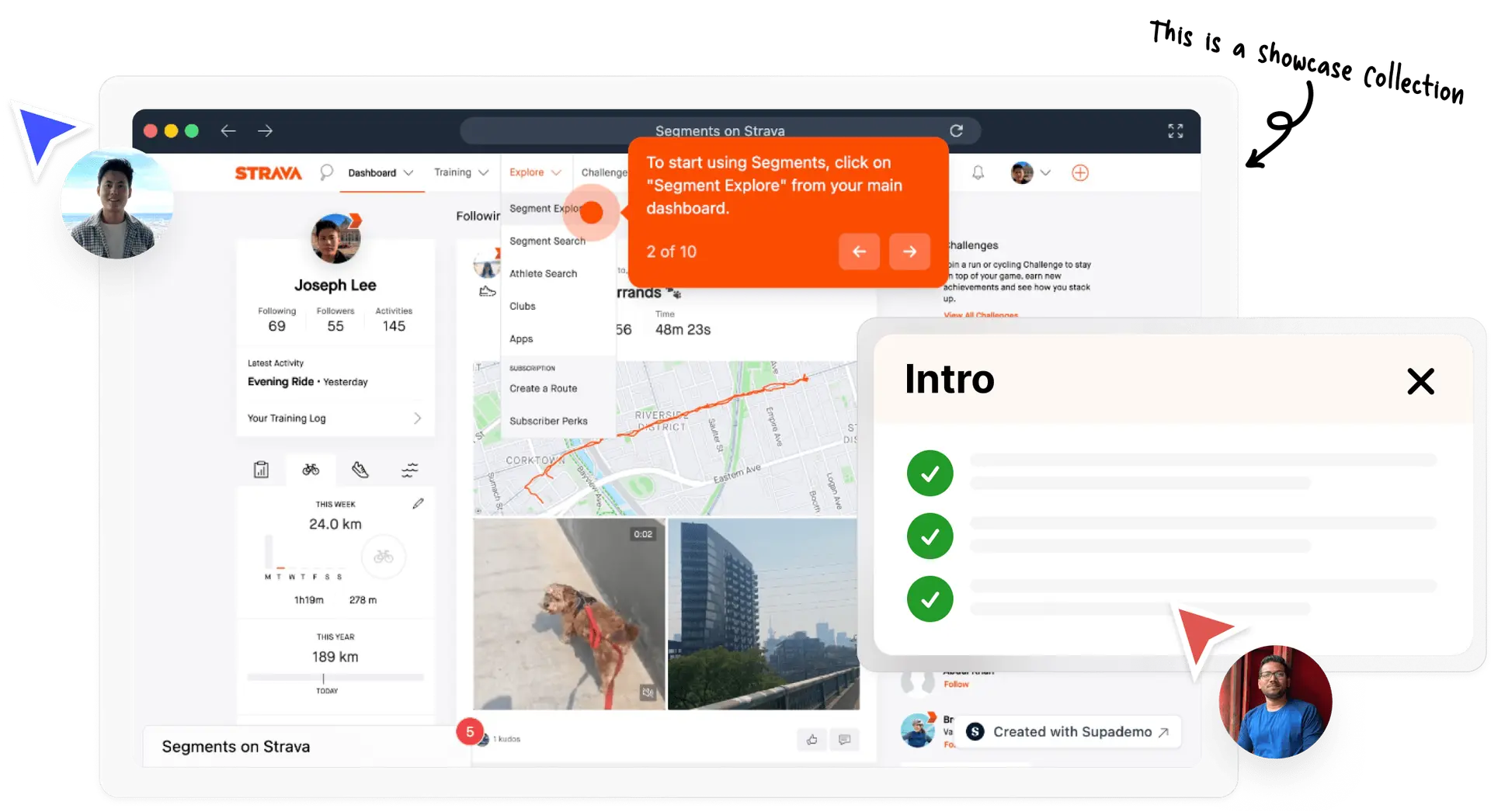The height and width of the screenshot is (812, 1491).
Task: Click the Segment Explore hotspot
Action: tap(591, 212)
